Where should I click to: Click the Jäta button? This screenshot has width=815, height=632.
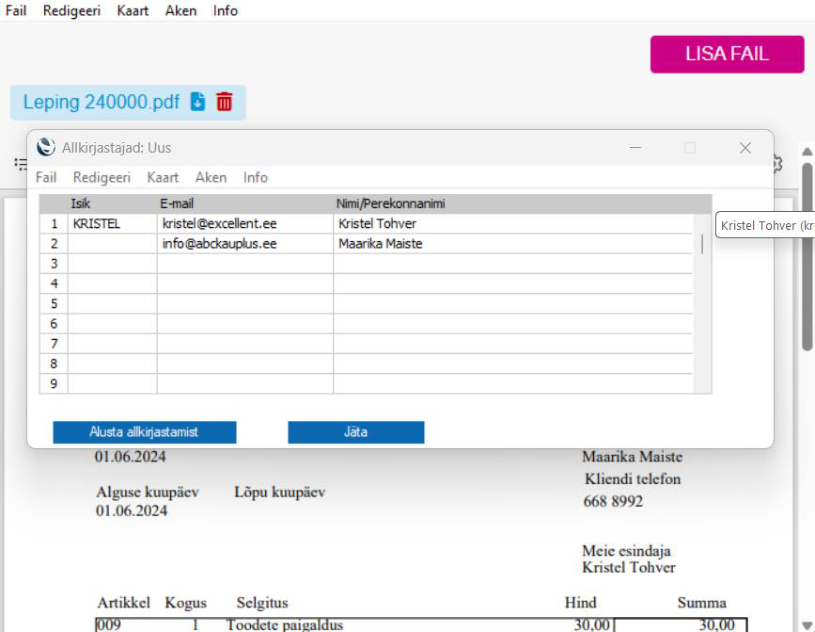pos(356,432)
